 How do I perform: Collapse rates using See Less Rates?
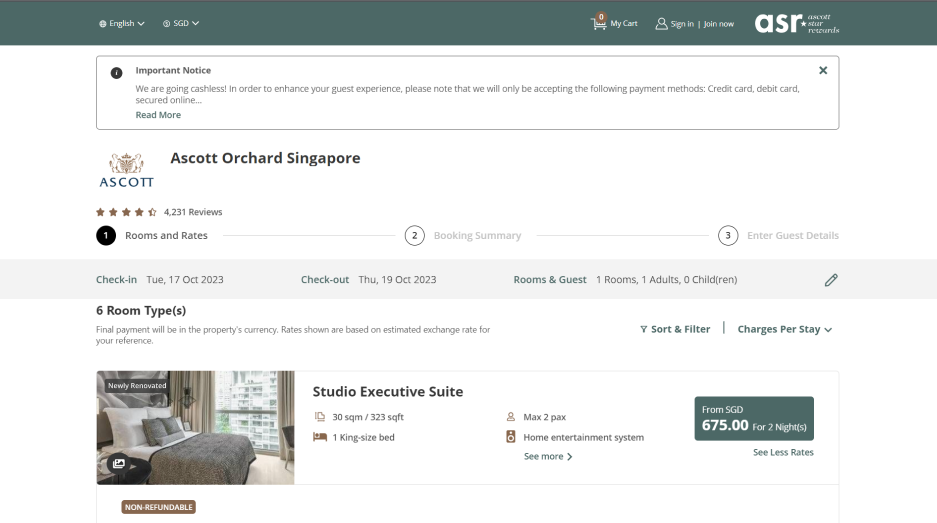(783, 452)
